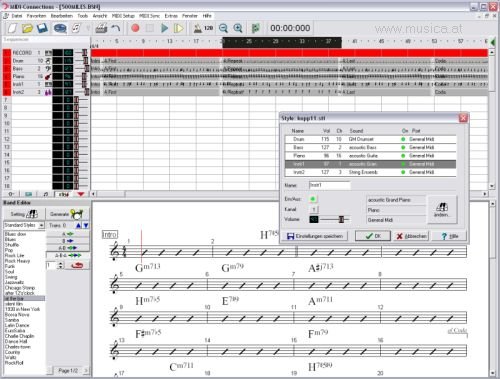Open the Hilfe menu
500x379 pixels.
click(x=207, y=16)
